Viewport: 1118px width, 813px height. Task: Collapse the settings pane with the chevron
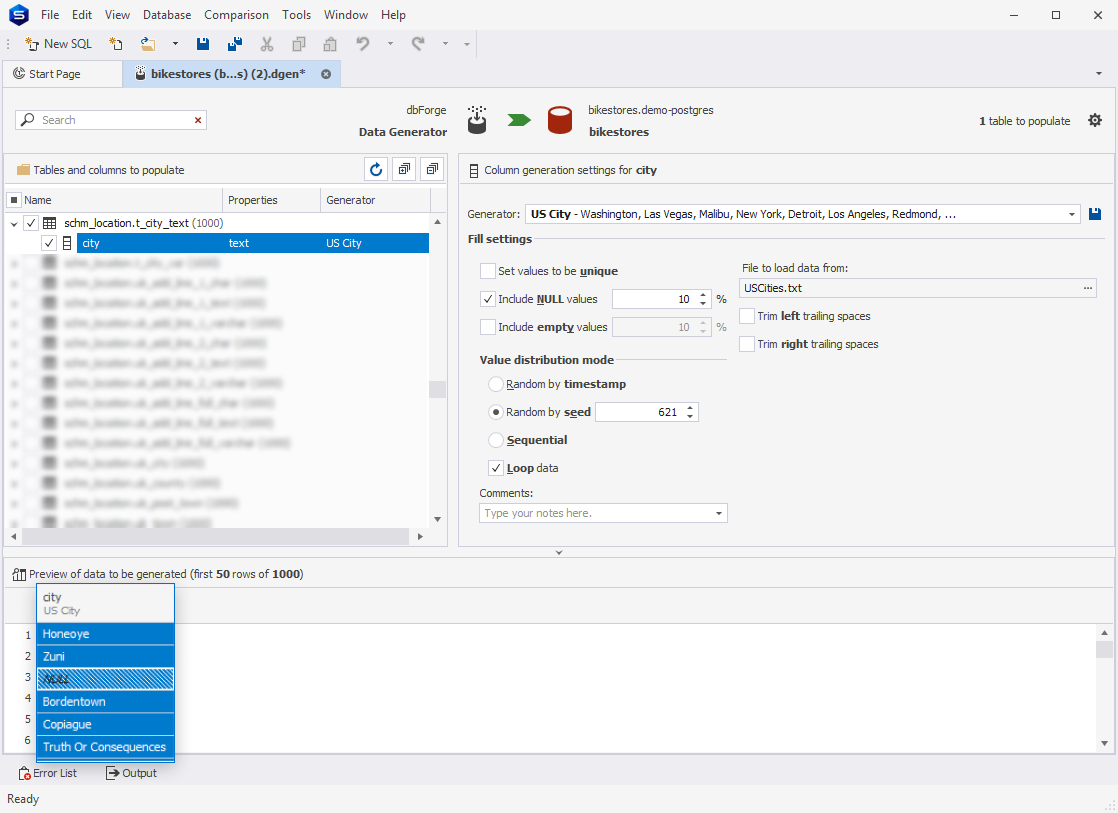tap(559, 553)
